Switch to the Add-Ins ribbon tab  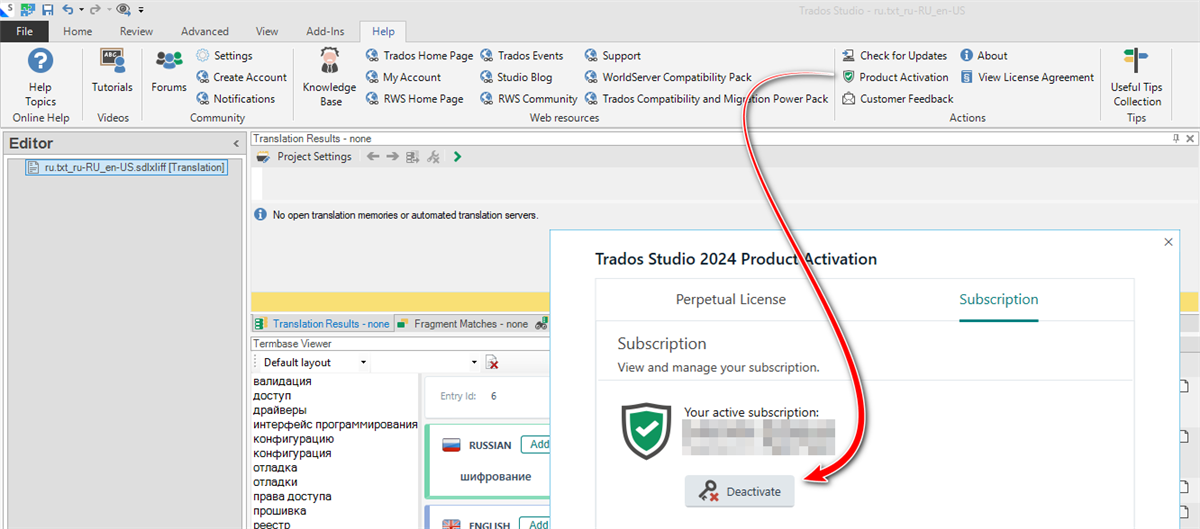coord(325,31)
